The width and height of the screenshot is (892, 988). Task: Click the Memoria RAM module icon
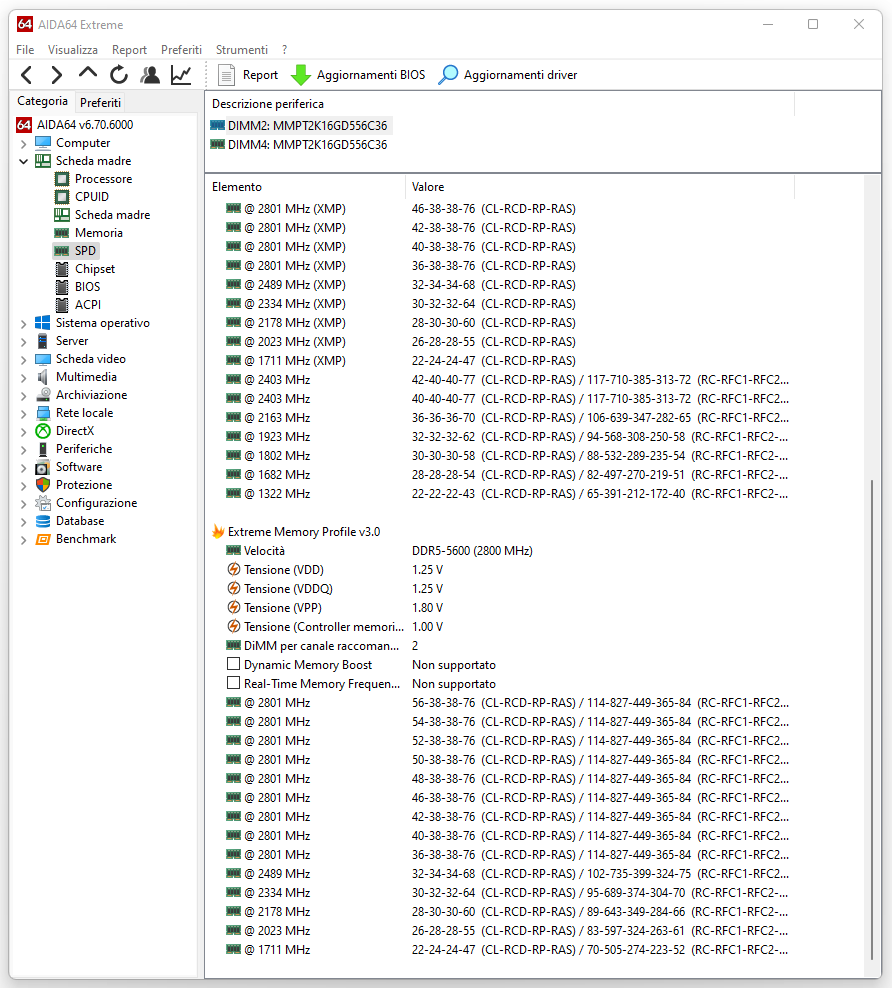[x=62, y=233]
